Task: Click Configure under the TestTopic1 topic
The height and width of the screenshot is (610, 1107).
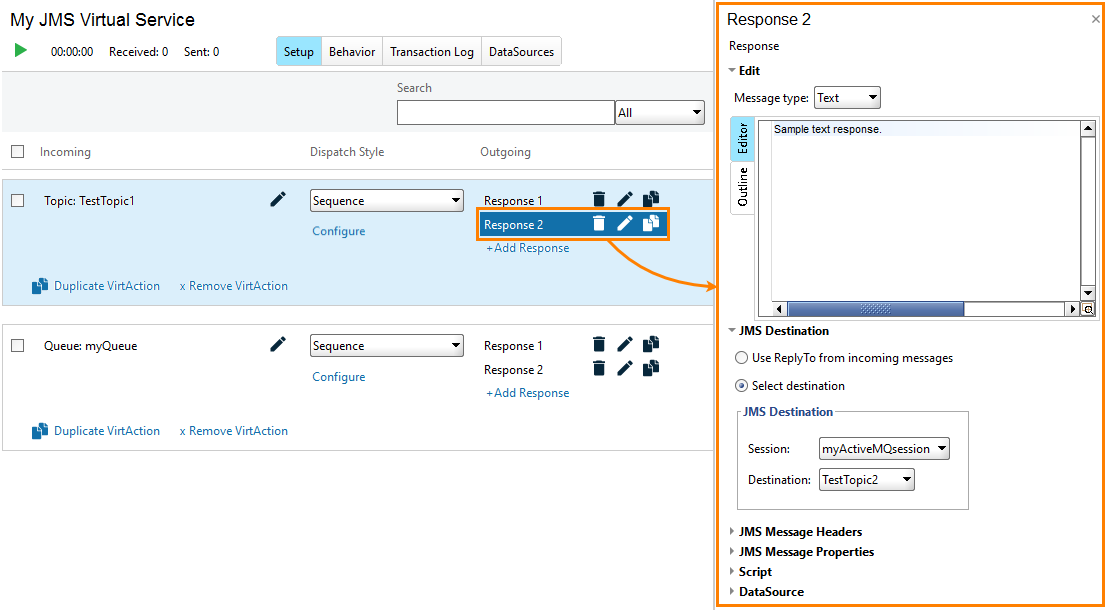Action: (338, 231)
